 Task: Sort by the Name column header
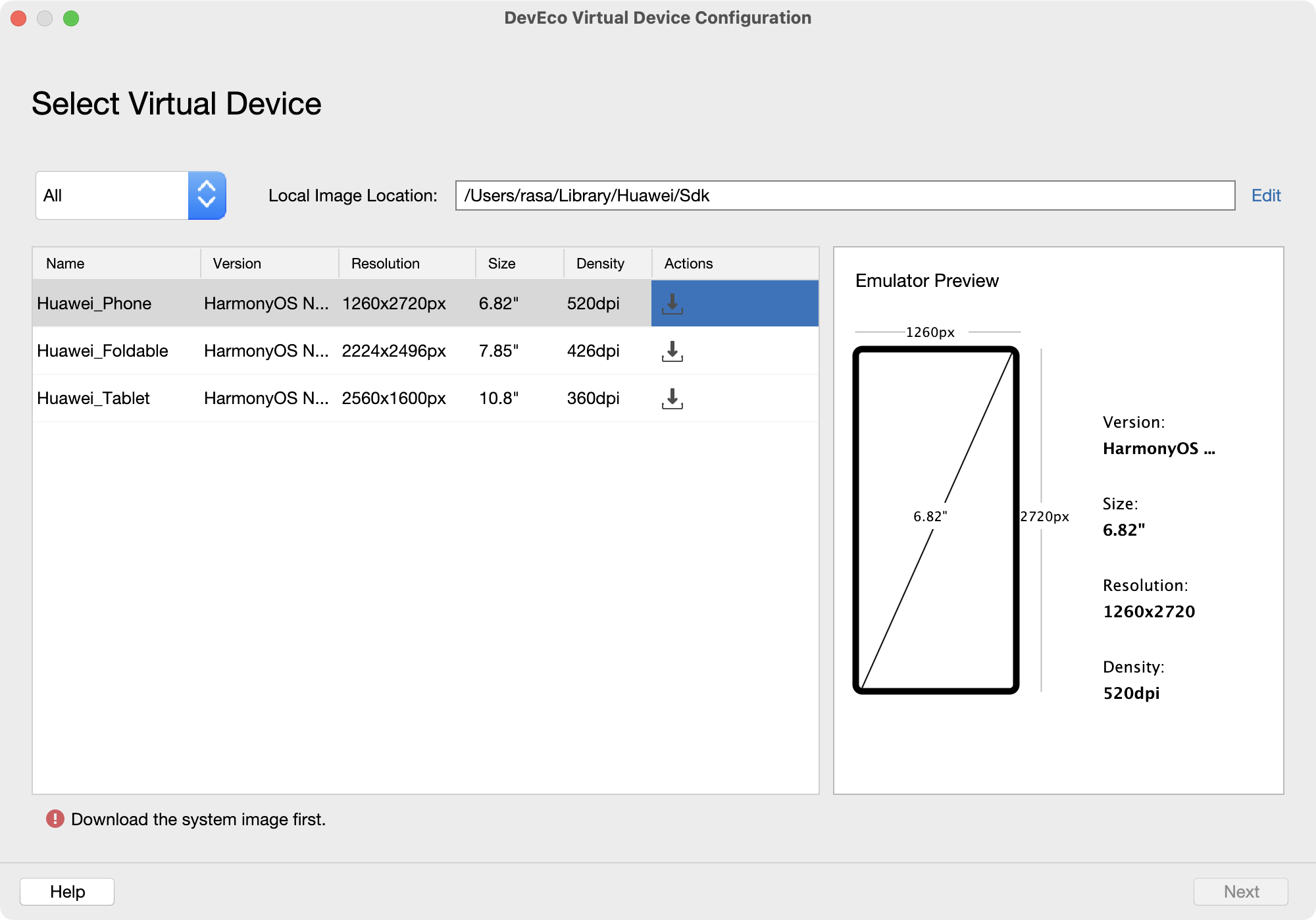65,263
